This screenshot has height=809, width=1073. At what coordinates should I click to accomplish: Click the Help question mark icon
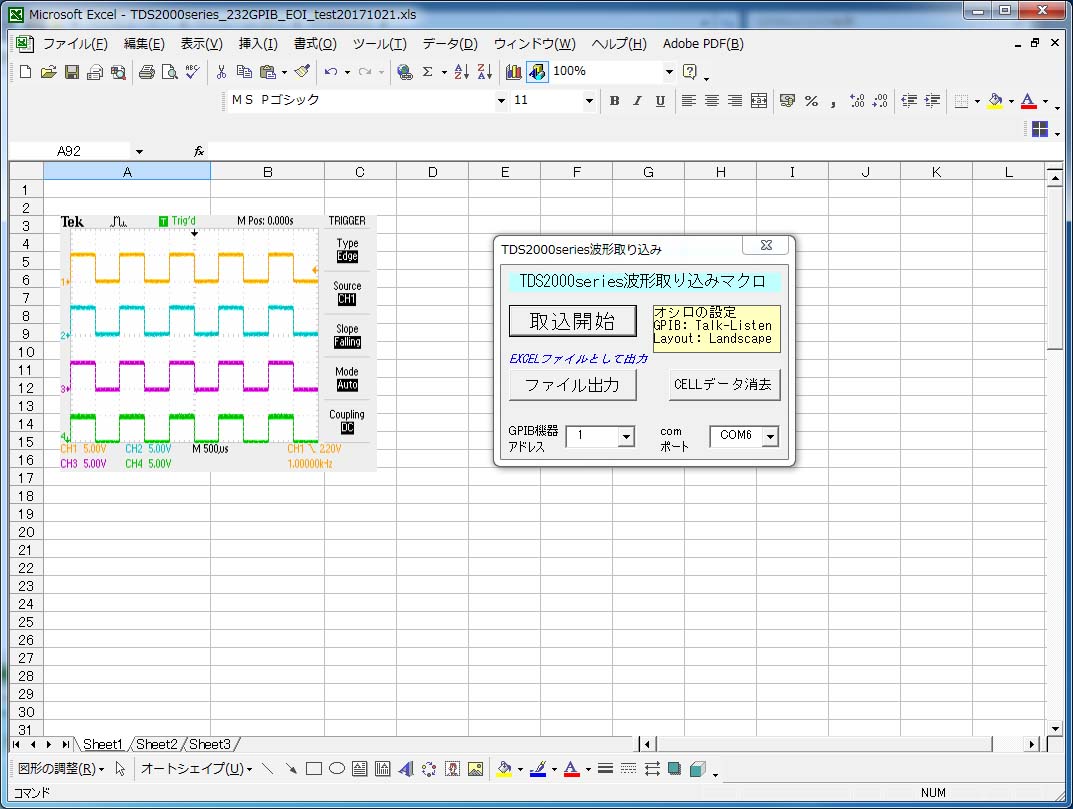(690, 72)
